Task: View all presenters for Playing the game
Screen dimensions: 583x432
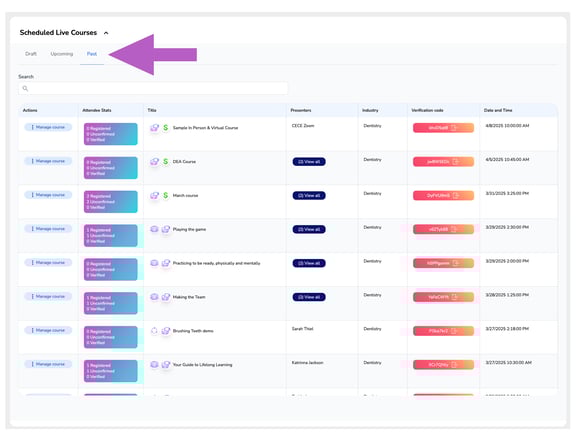Action: 309,229
